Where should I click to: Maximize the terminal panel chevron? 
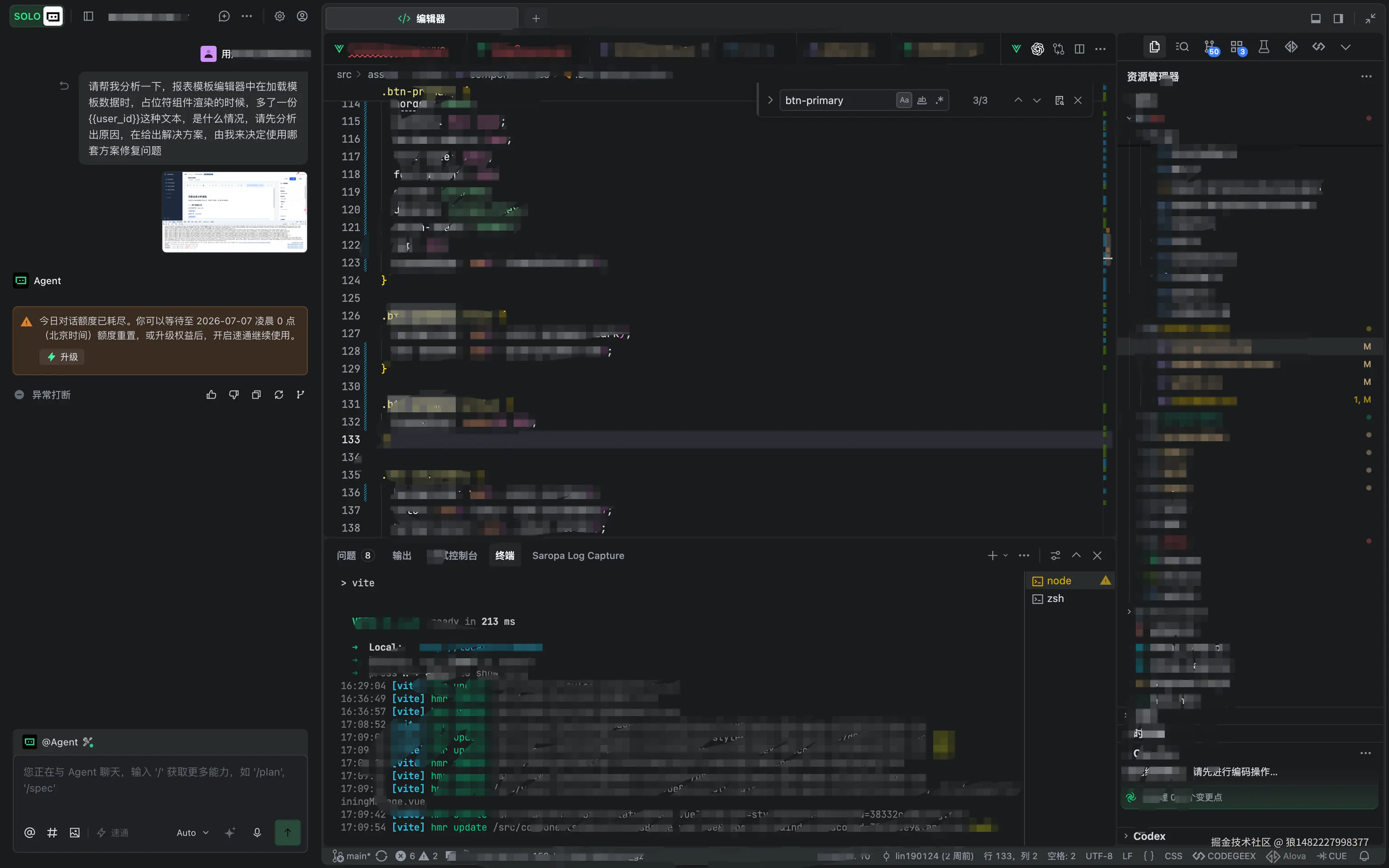[1076, 555]
